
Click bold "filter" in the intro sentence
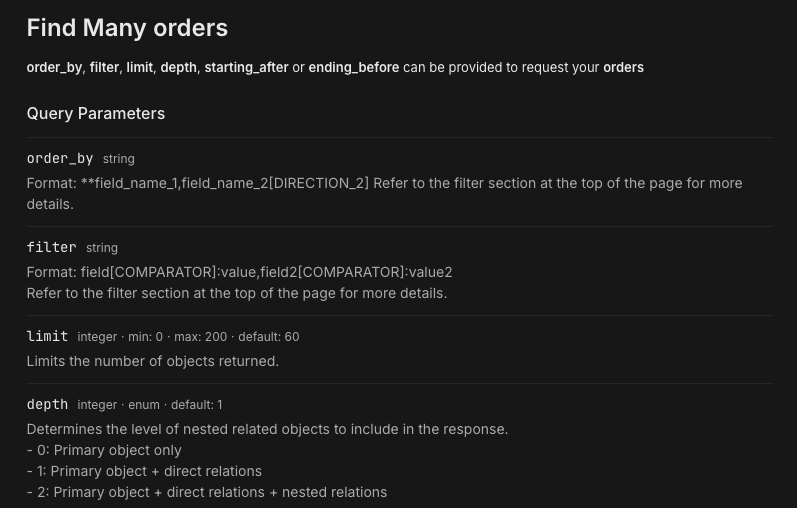click(x=104, y=68)
